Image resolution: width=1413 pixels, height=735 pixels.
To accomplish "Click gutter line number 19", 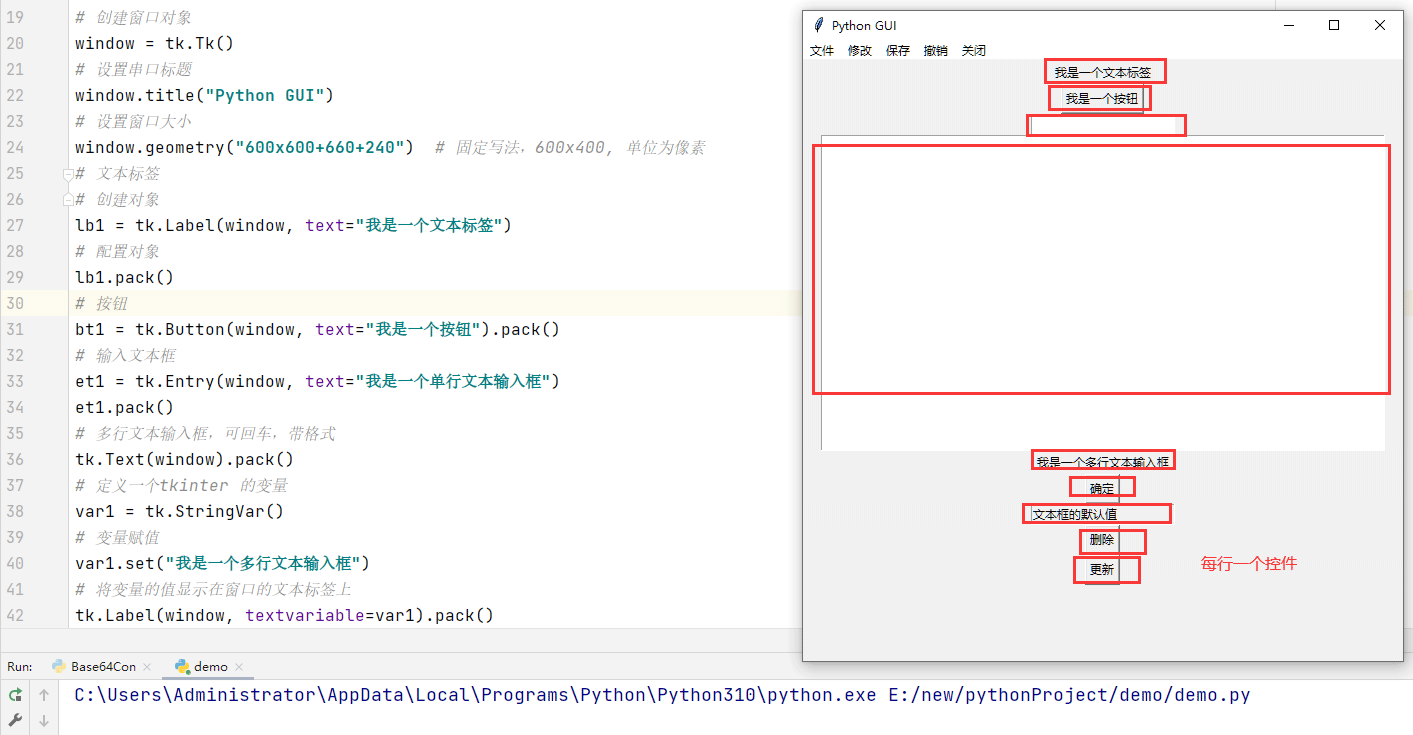I will click(15, 17).
